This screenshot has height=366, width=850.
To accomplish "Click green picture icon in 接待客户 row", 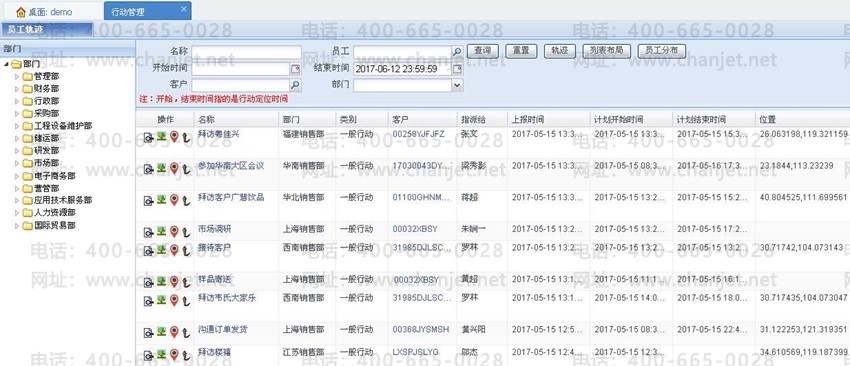I will (x=161, y=250).
